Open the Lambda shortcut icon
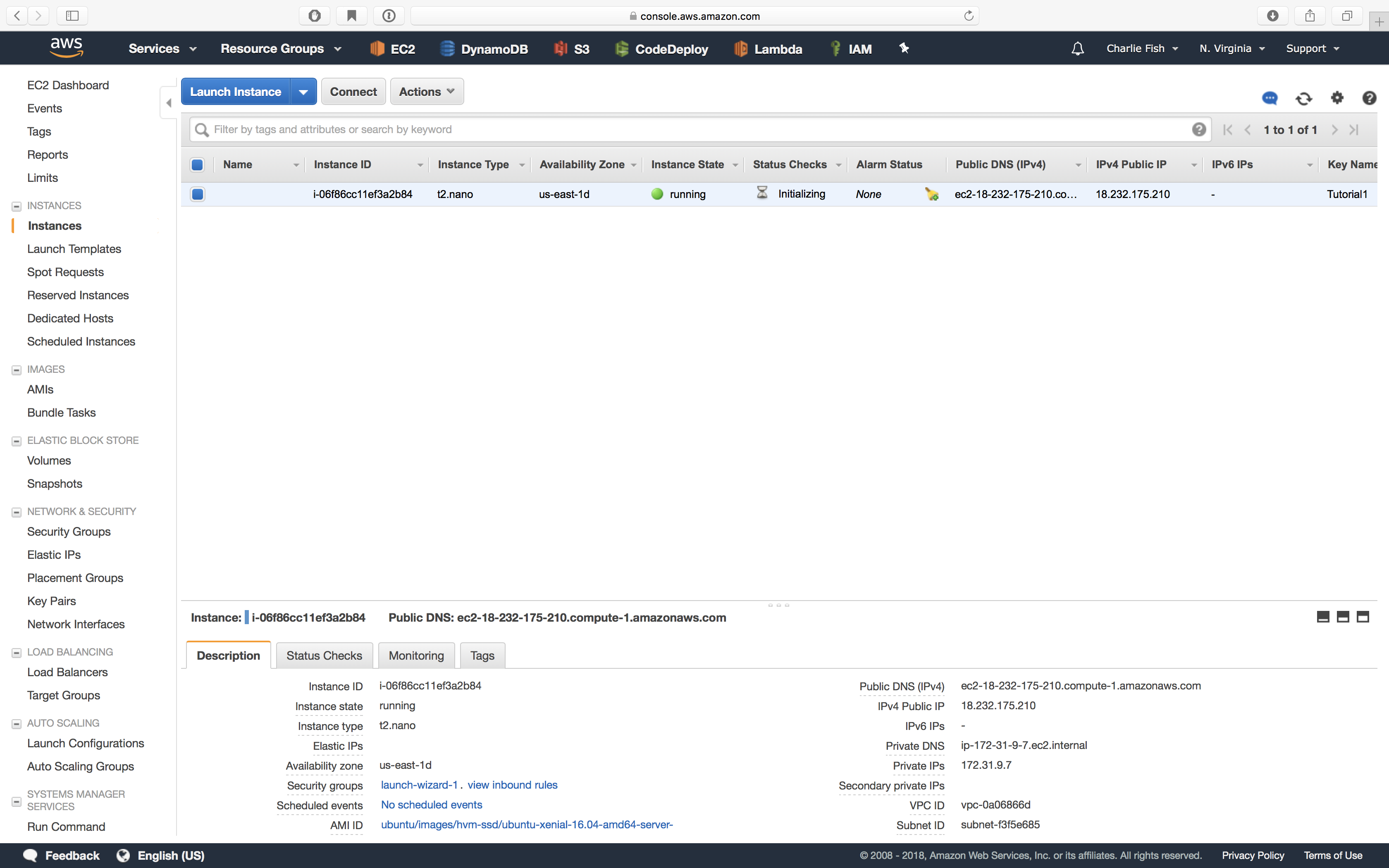Screen dimensions: 1389x868 (741, 48)
